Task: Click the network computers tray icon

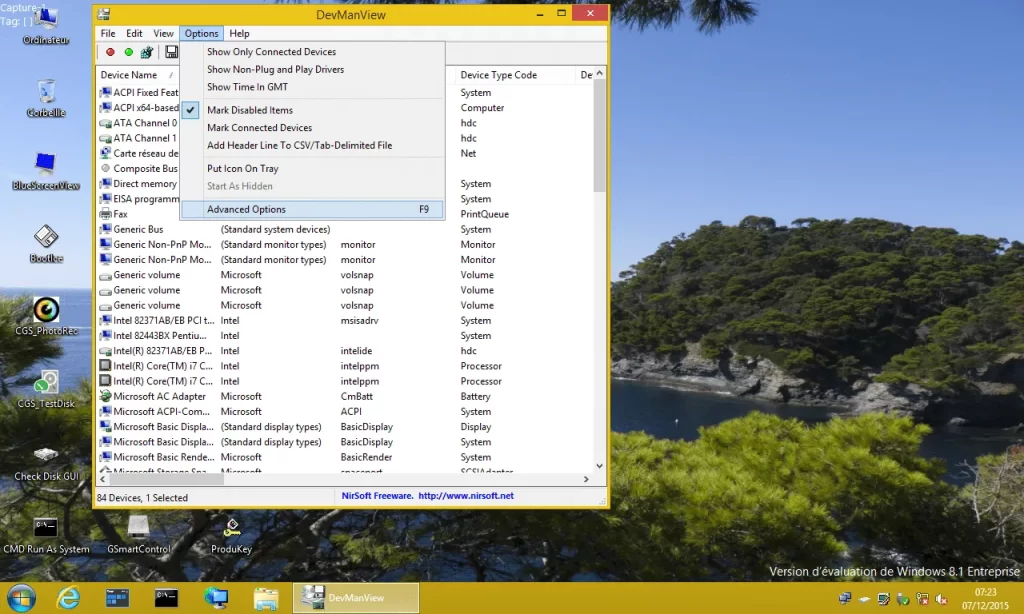Action: (845, 598)
